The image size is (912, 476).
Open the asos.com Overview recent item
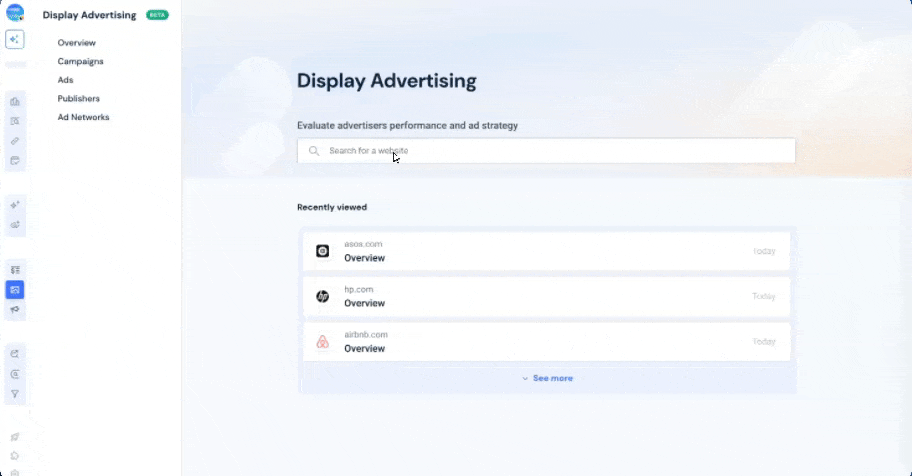point(546,251)
